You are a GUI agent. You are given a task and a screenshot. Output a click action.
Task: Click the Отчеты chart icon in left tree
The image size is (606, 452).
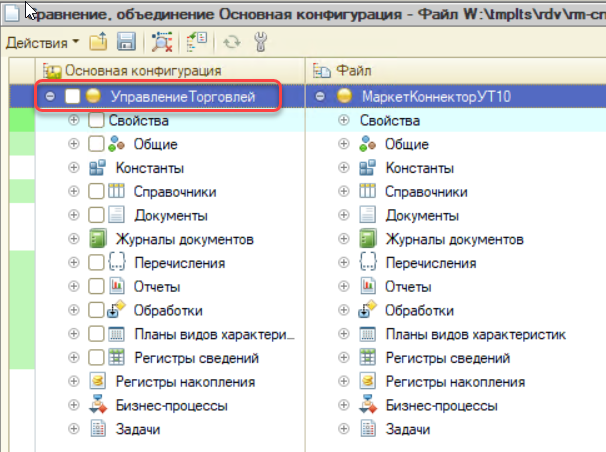click(116, 286)
